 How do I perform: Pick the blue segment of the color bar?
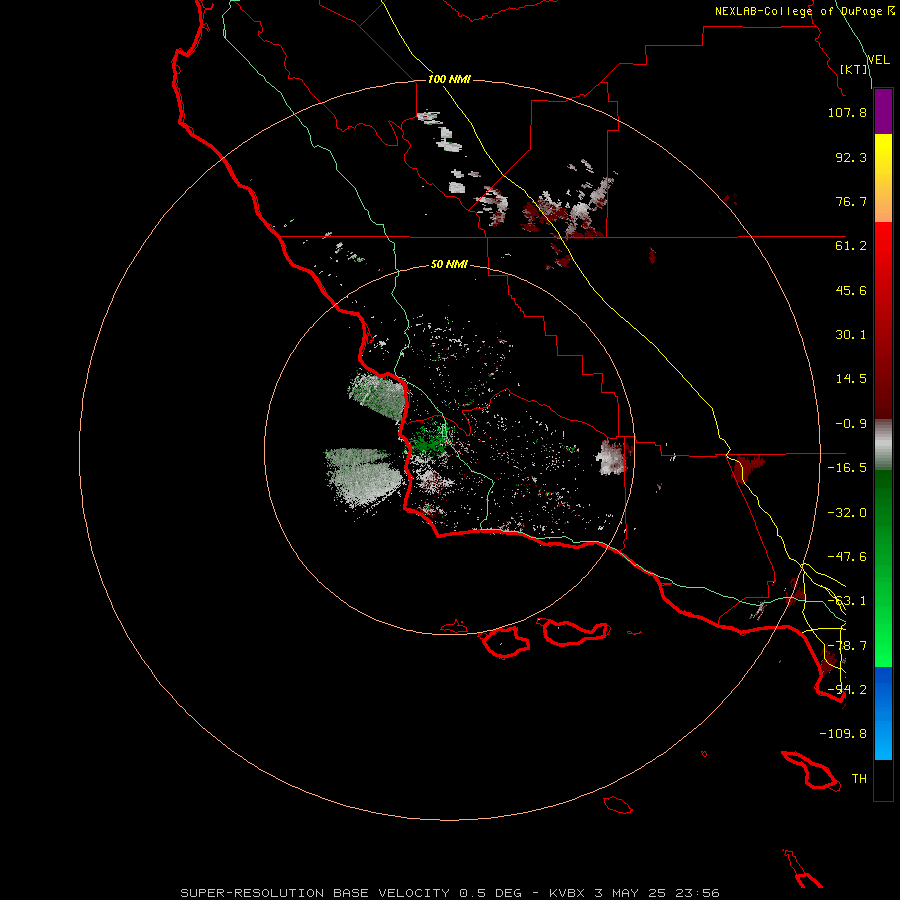pos(883,713)
